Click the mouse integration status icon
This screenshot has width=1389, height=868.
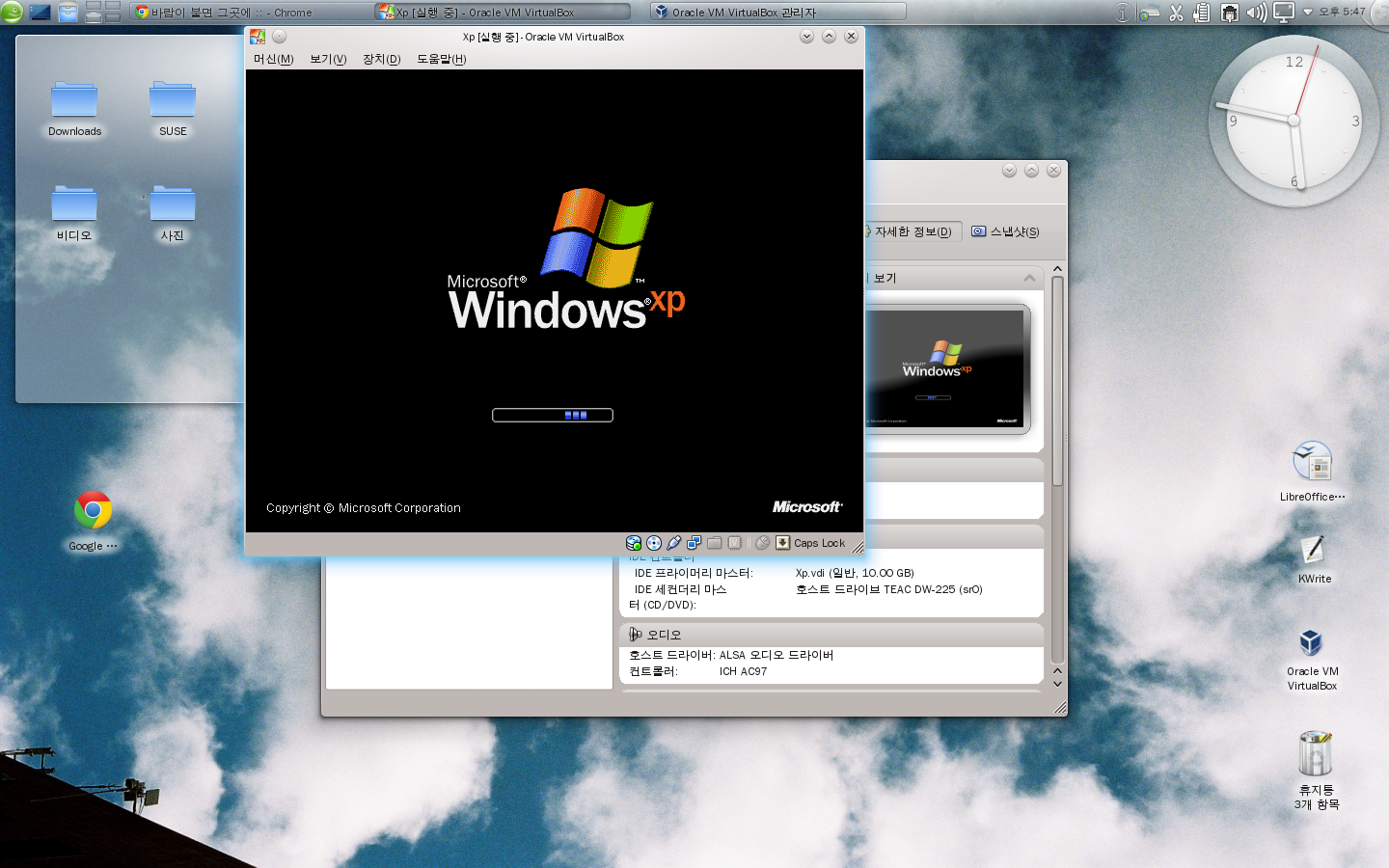(x=762, y=543)
